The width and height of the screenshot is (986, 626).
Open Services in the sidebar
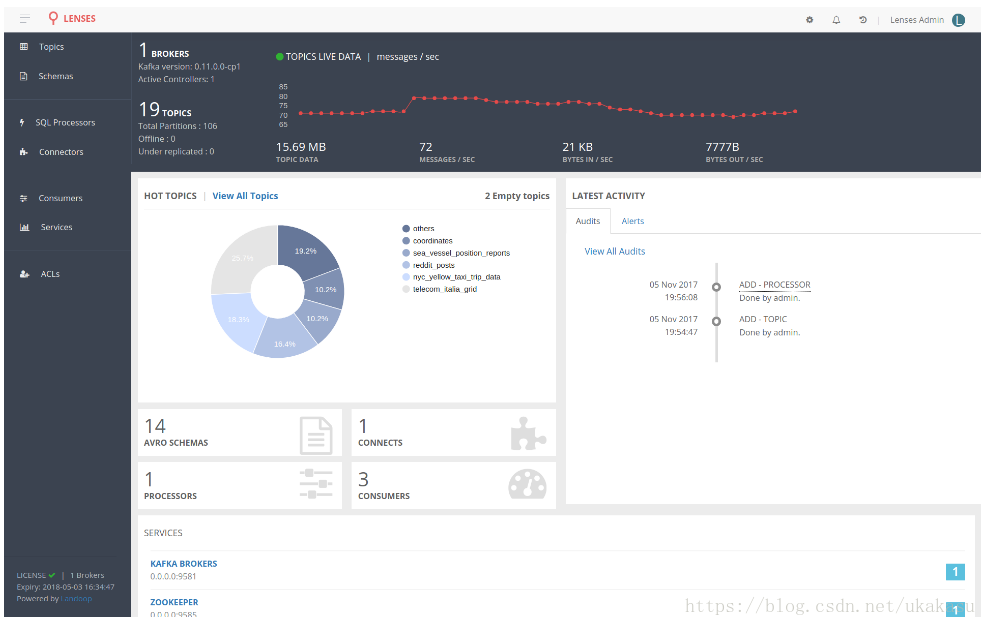point(57,227)
